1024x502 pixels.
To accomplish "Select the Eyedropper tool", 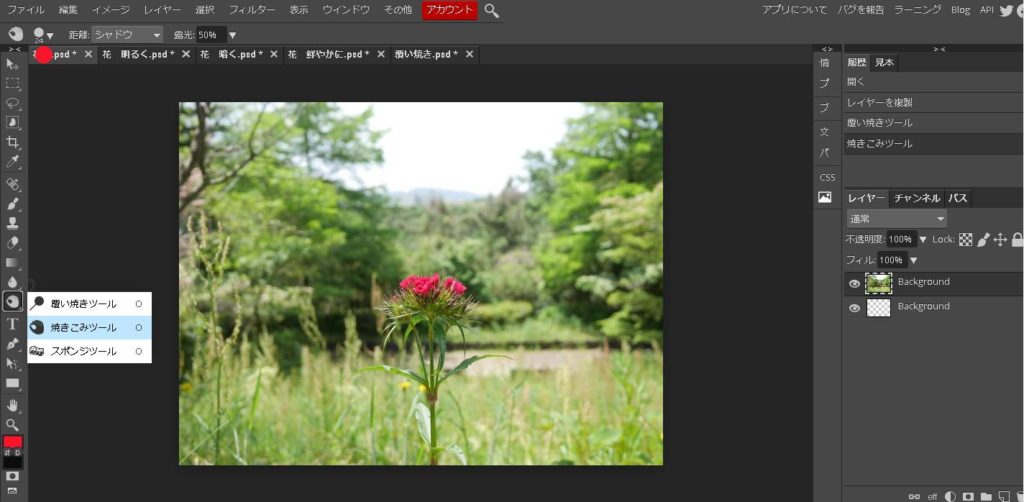I will point(13,161).
